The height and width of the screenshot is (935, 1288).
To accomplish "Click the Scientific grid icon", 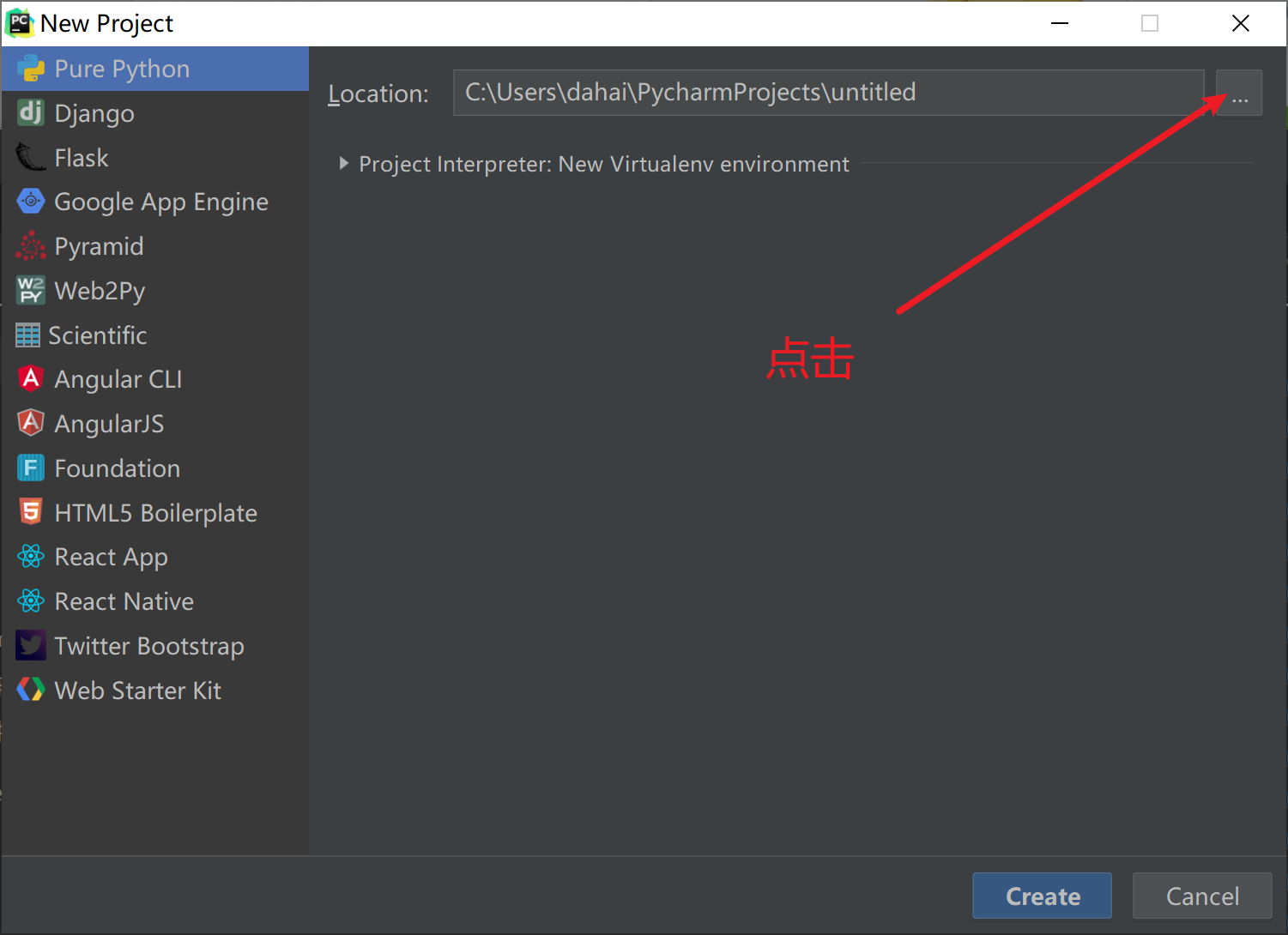I will [27, 335].
